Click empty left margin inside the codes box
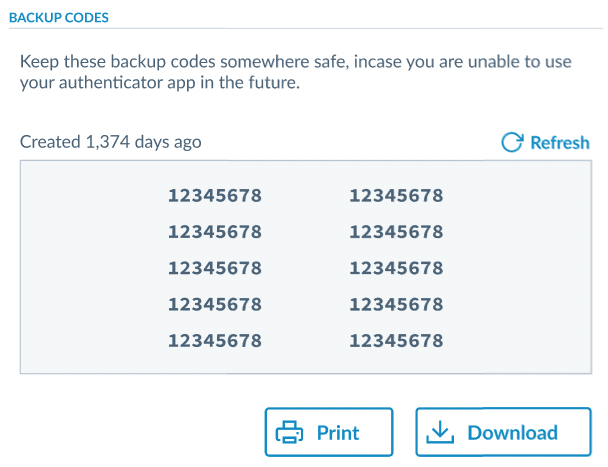 pyautogui.click(x=80, y=268)
